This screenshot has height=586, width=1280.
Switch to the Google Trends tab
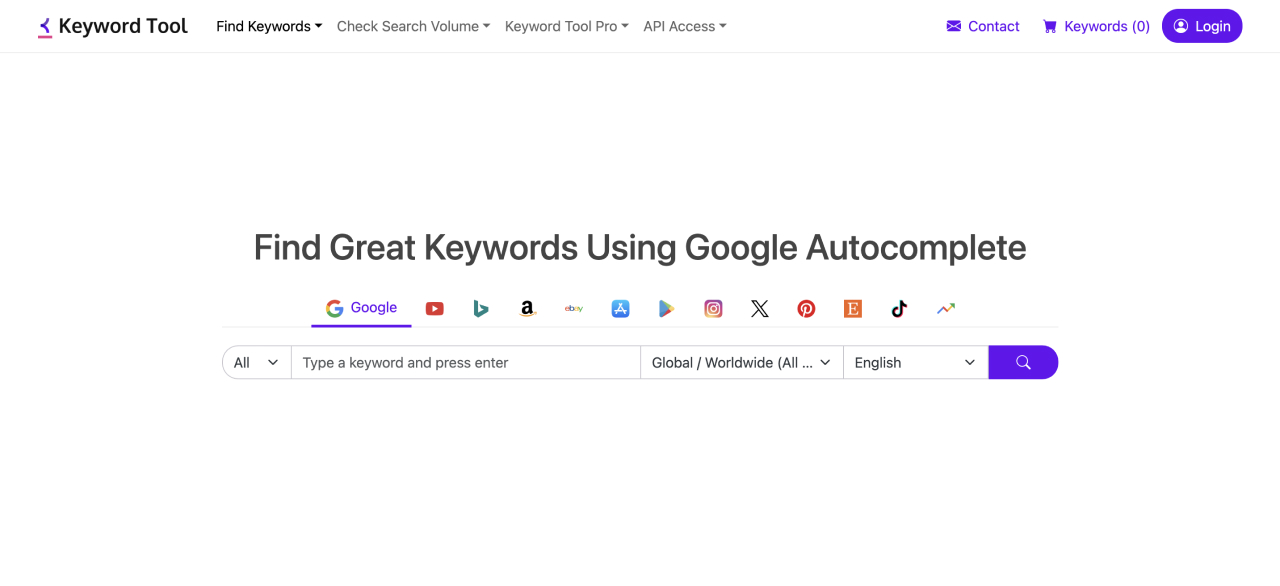946,309
